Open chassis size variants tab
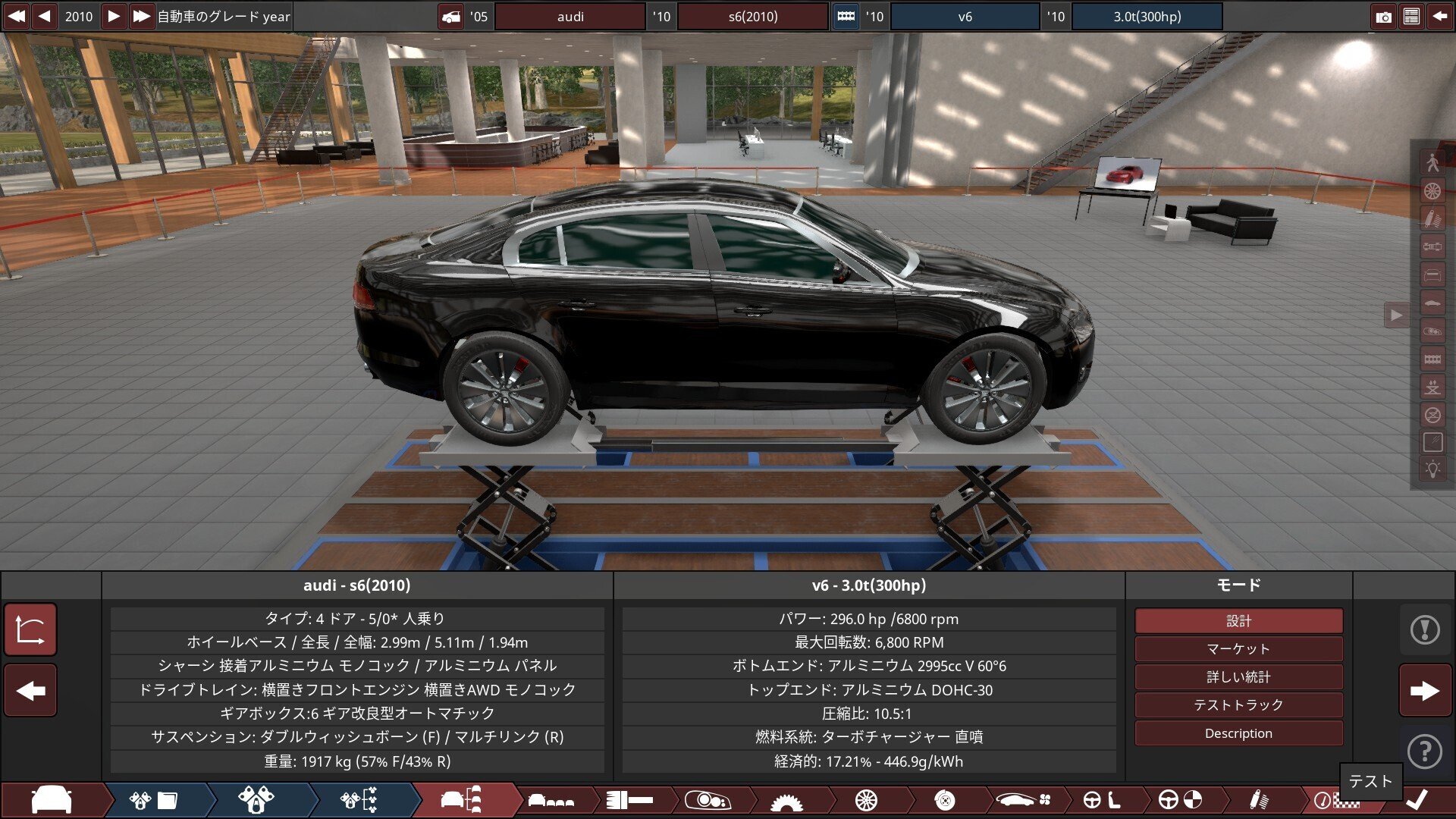The width and height of the screenshot is (1456, 819). (551, 800)
